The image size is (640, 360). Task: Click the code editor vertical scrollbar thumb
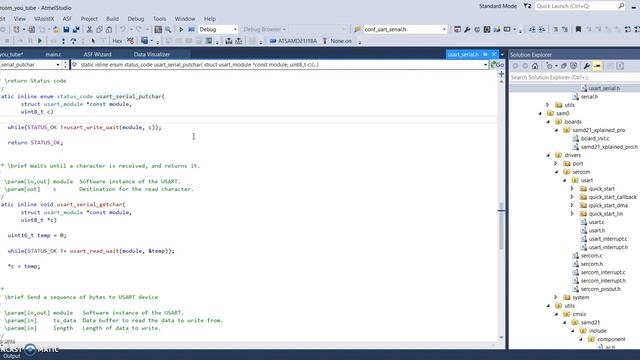pos(501,225)
